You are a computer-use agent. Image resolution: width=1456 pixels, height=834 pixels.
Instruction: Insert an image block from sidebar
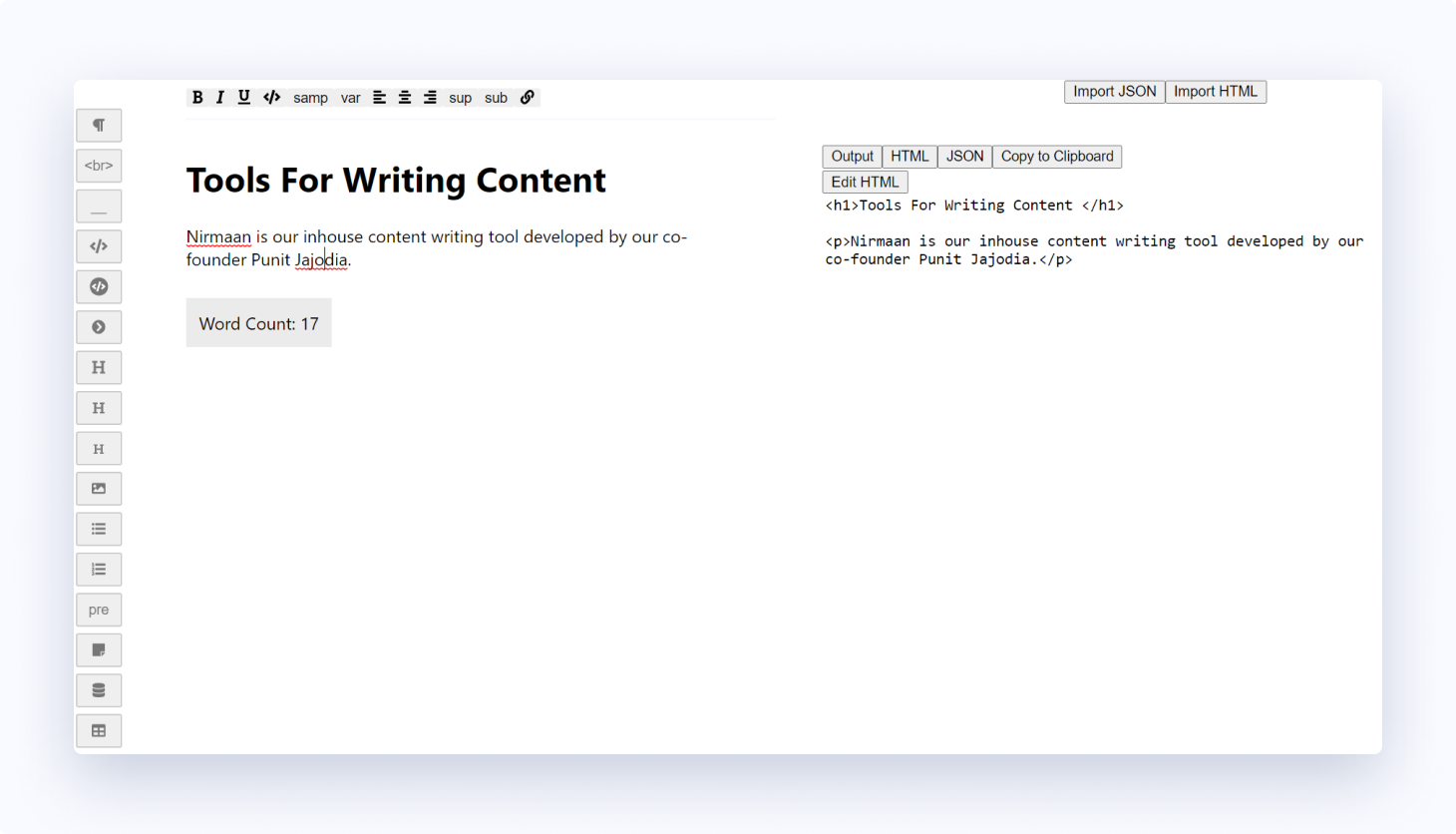[99, 488]
